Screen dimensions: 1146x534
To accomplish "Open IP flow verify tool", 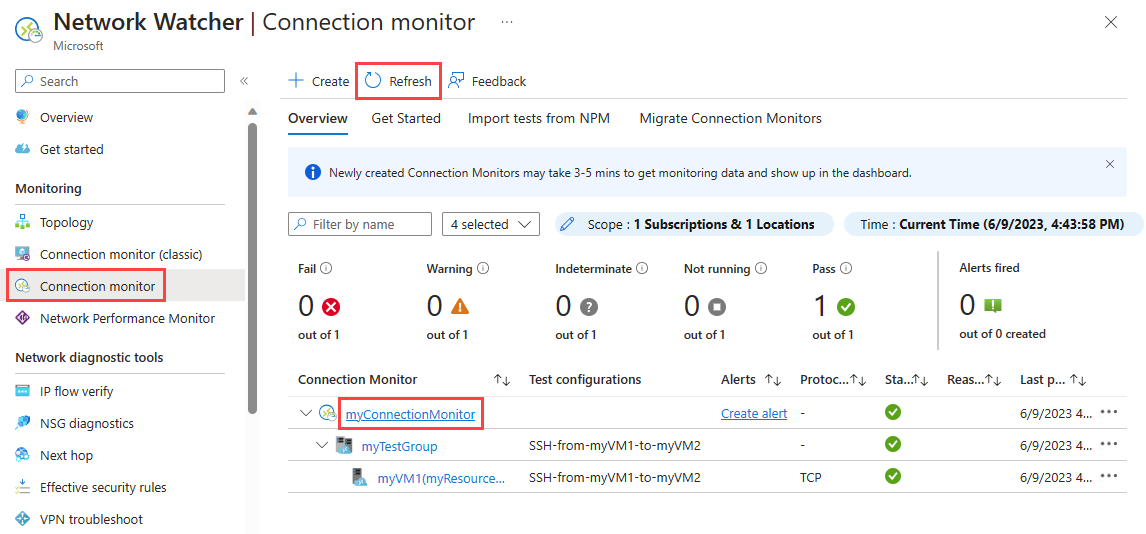I will pos(76,391).
